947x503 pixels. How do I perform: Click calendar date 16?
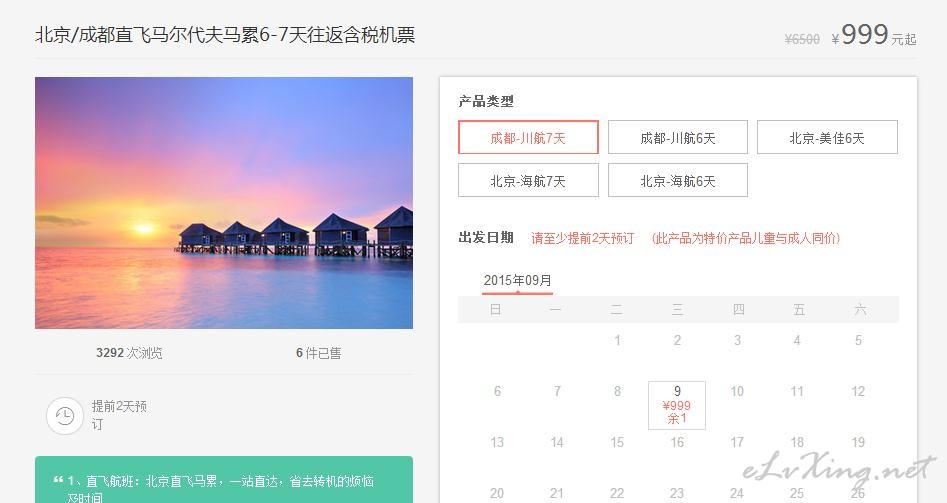(x=676, y=443)
